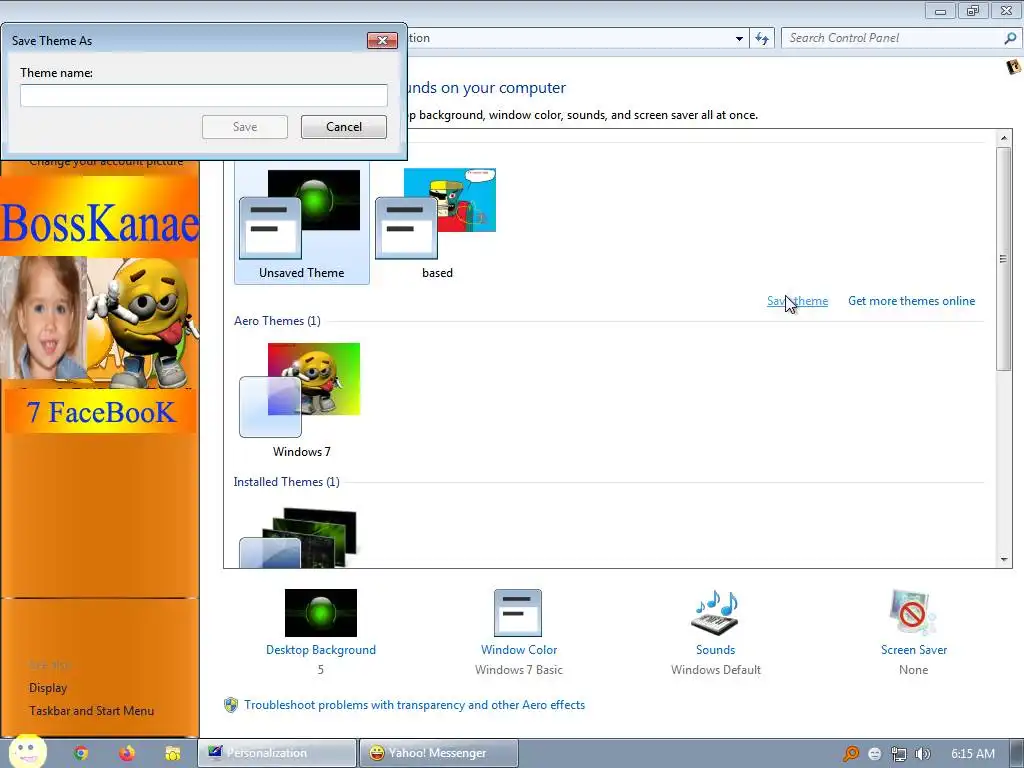
Task: Select the Unsaved Theme thumbnail
Action: [302, 224]
